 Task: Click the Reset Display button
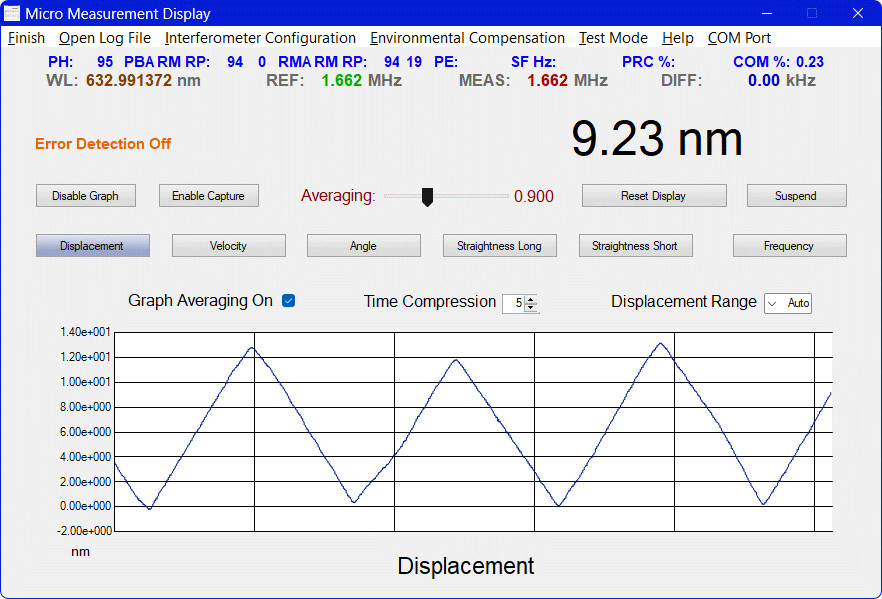654,196
